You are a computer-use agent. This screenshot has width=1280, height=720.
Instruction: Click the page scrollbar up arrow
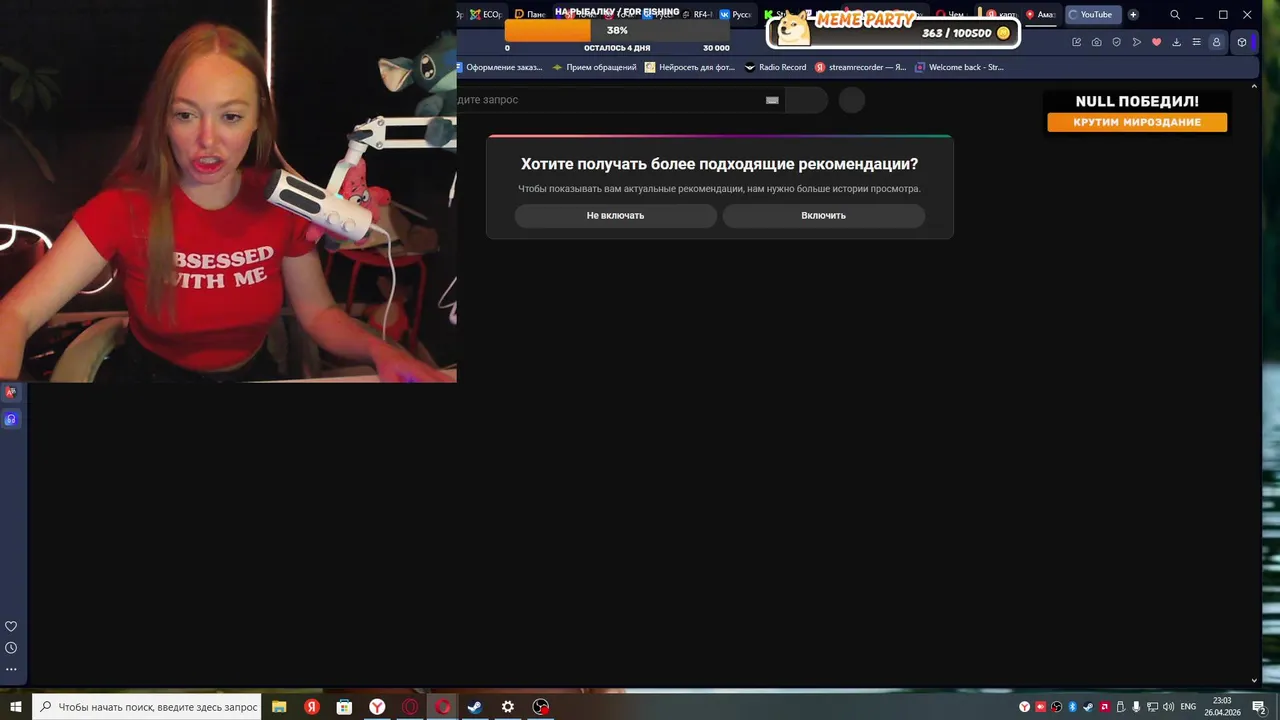[1254, 86]
